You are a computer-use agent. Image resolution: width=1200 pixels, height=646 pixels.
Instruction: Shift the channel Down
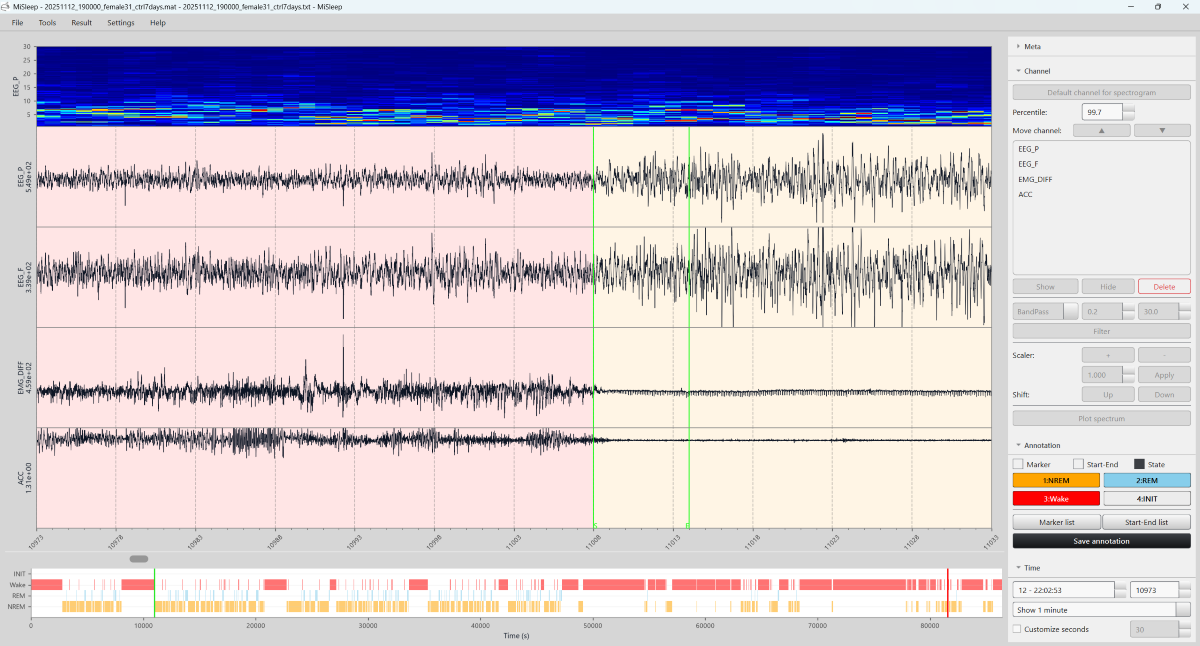pos(1164,395)
